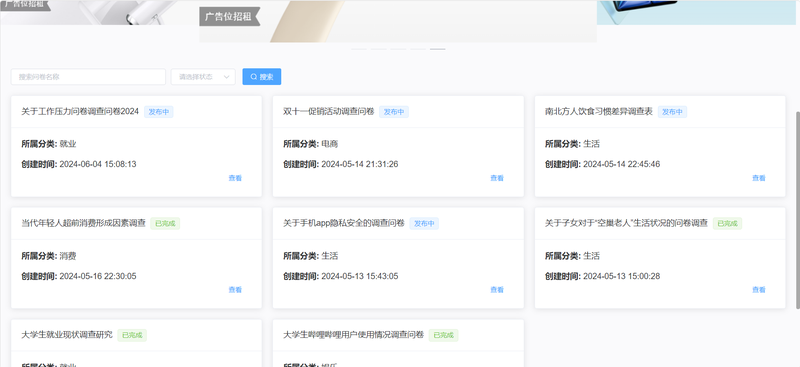Click creation time 2024-05-14 22:45:46
Screen dimensions: 800x367
click(621, 164)
